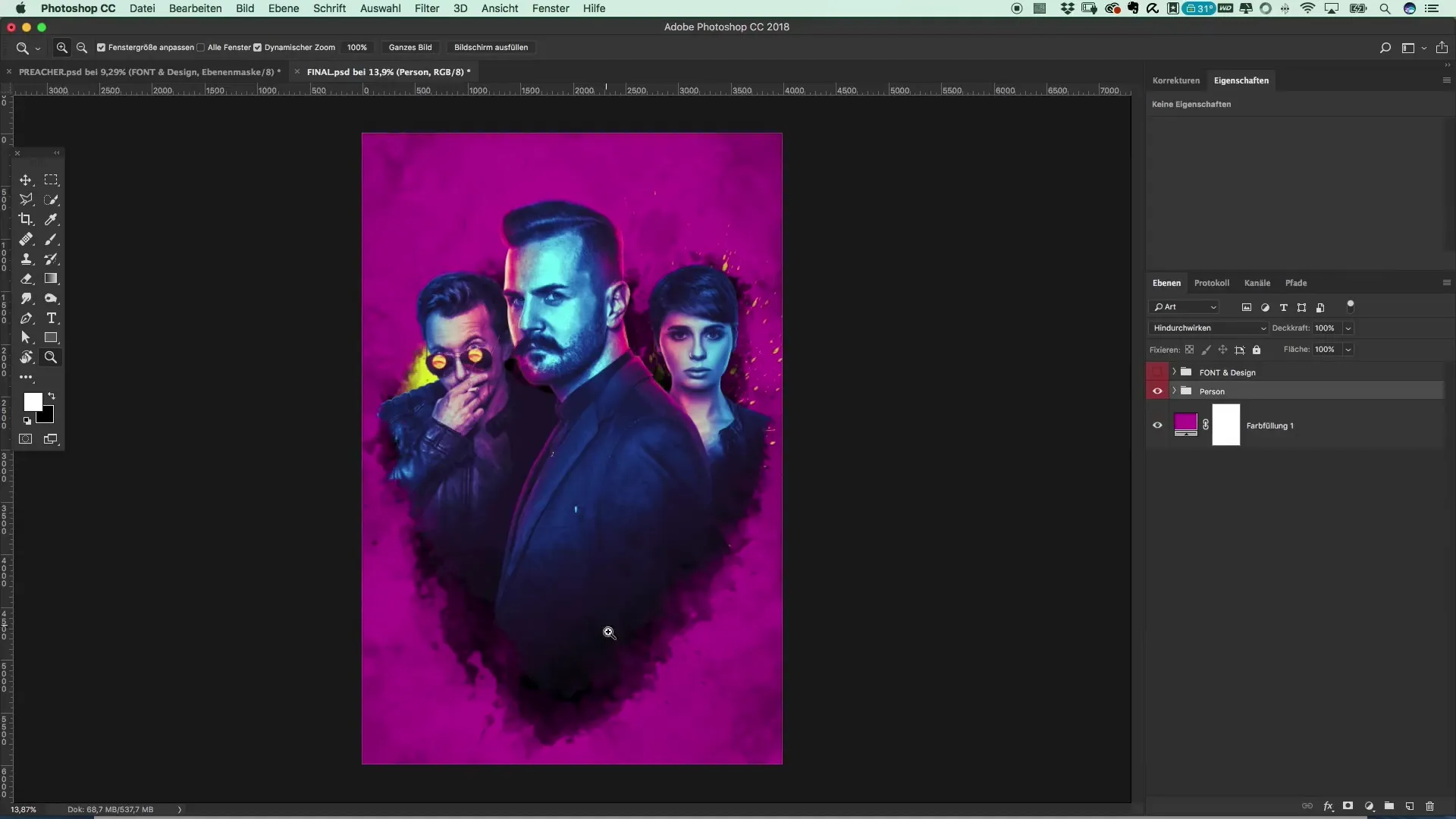Select the Healing Brush tool
Viewport: 1456px width, 819px height.
pyautogui.click(x=26, y=239)
